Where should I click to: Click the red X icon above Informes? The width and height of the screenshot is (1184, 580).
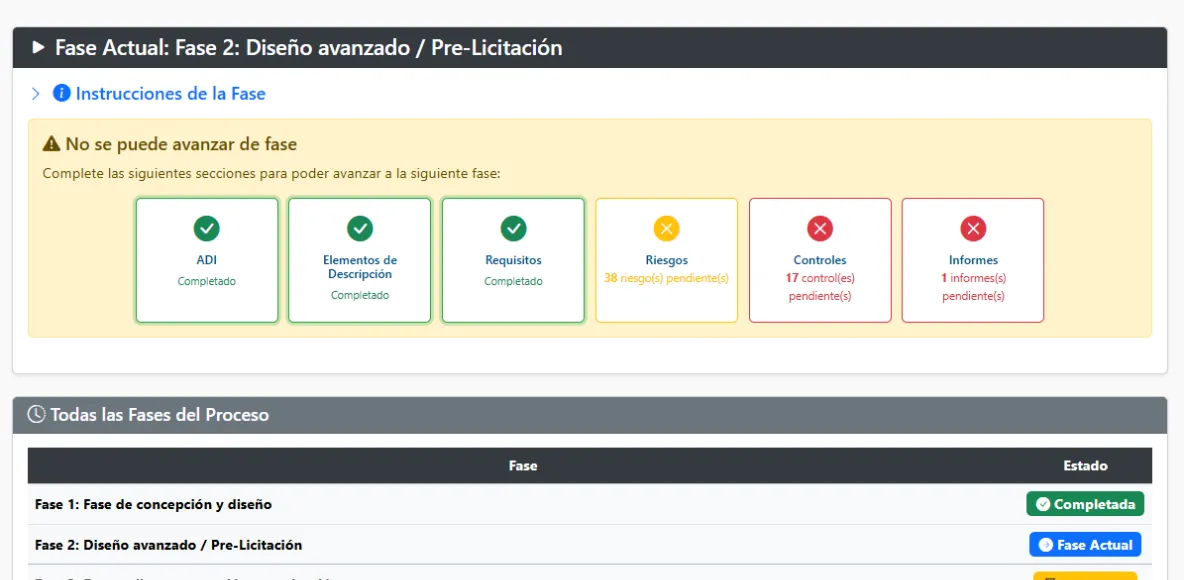click(x=973, y=229)
